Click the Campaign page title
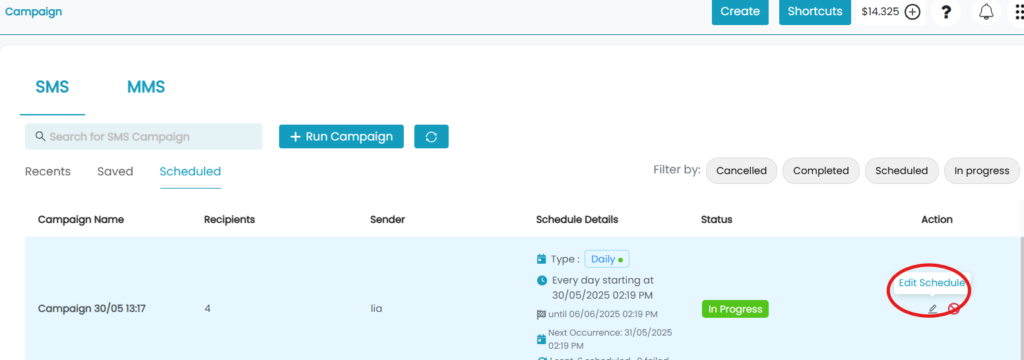The image size is (1024, 360). [33, 12]
